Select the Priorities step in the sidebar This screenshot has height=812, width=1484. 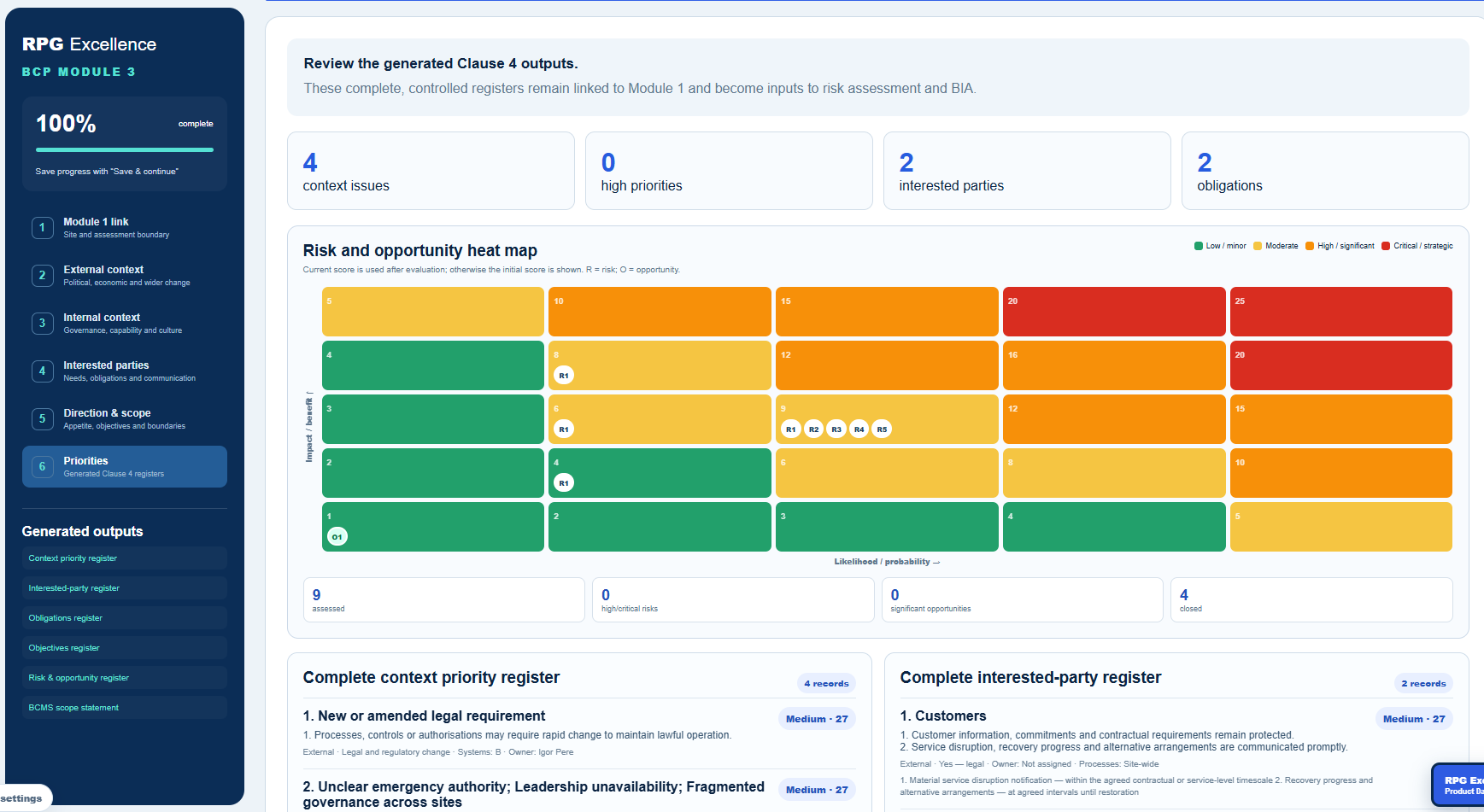[125, 466]
